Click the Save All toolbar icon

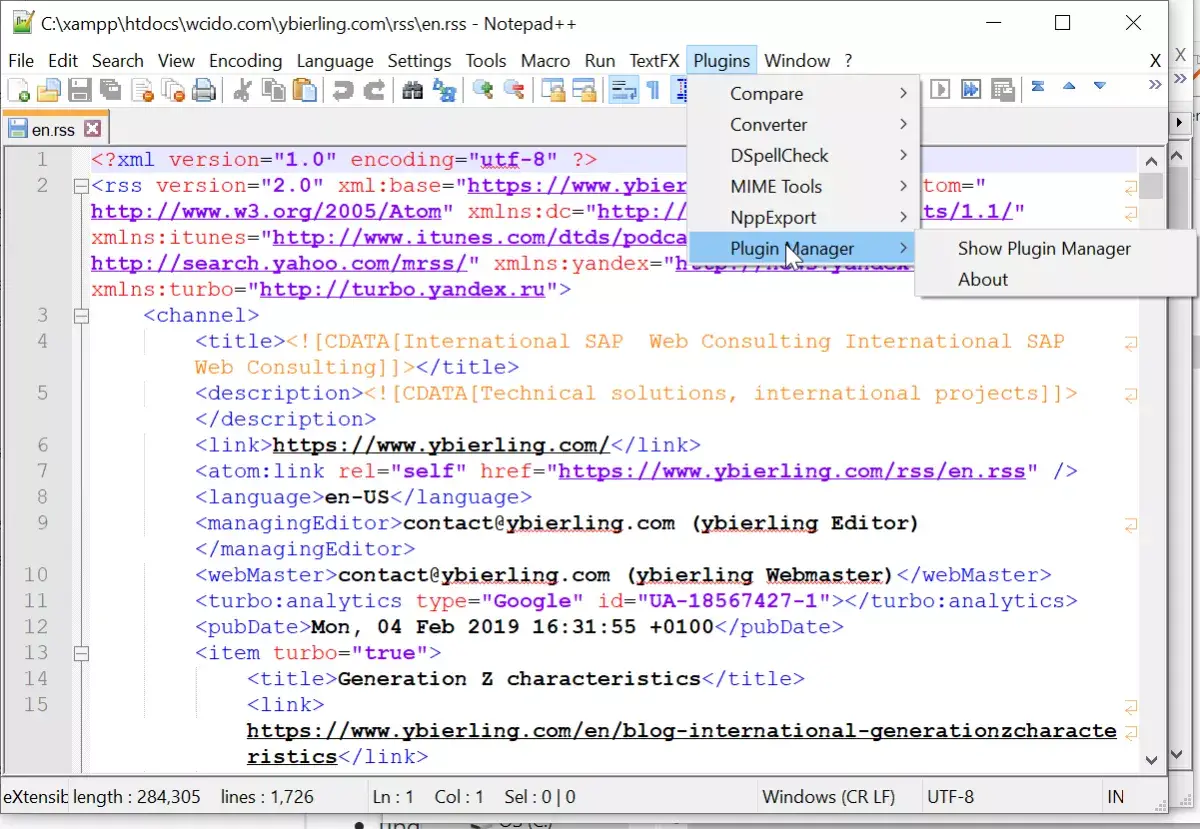coord(111,91)
